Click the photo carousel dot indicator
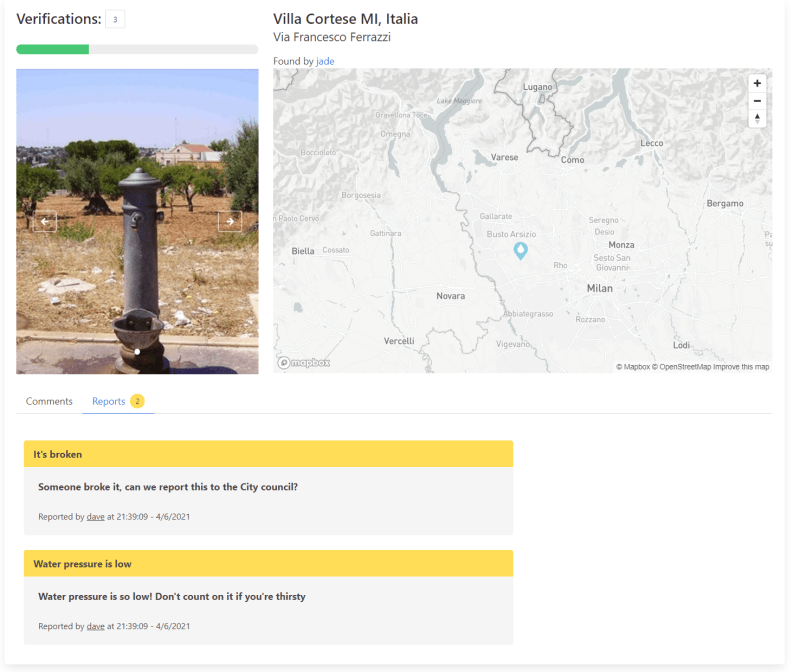 pyautogui.click(x=137, y=352)
